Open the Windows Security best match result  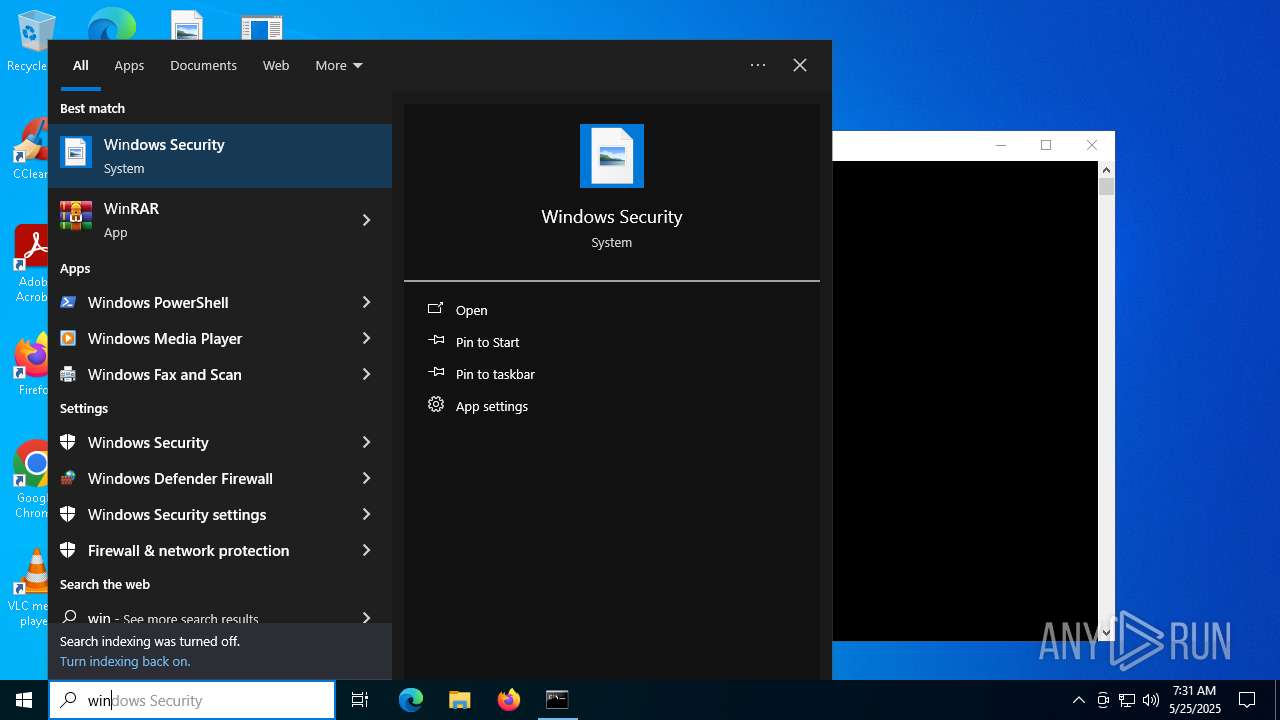pos(220,156)
